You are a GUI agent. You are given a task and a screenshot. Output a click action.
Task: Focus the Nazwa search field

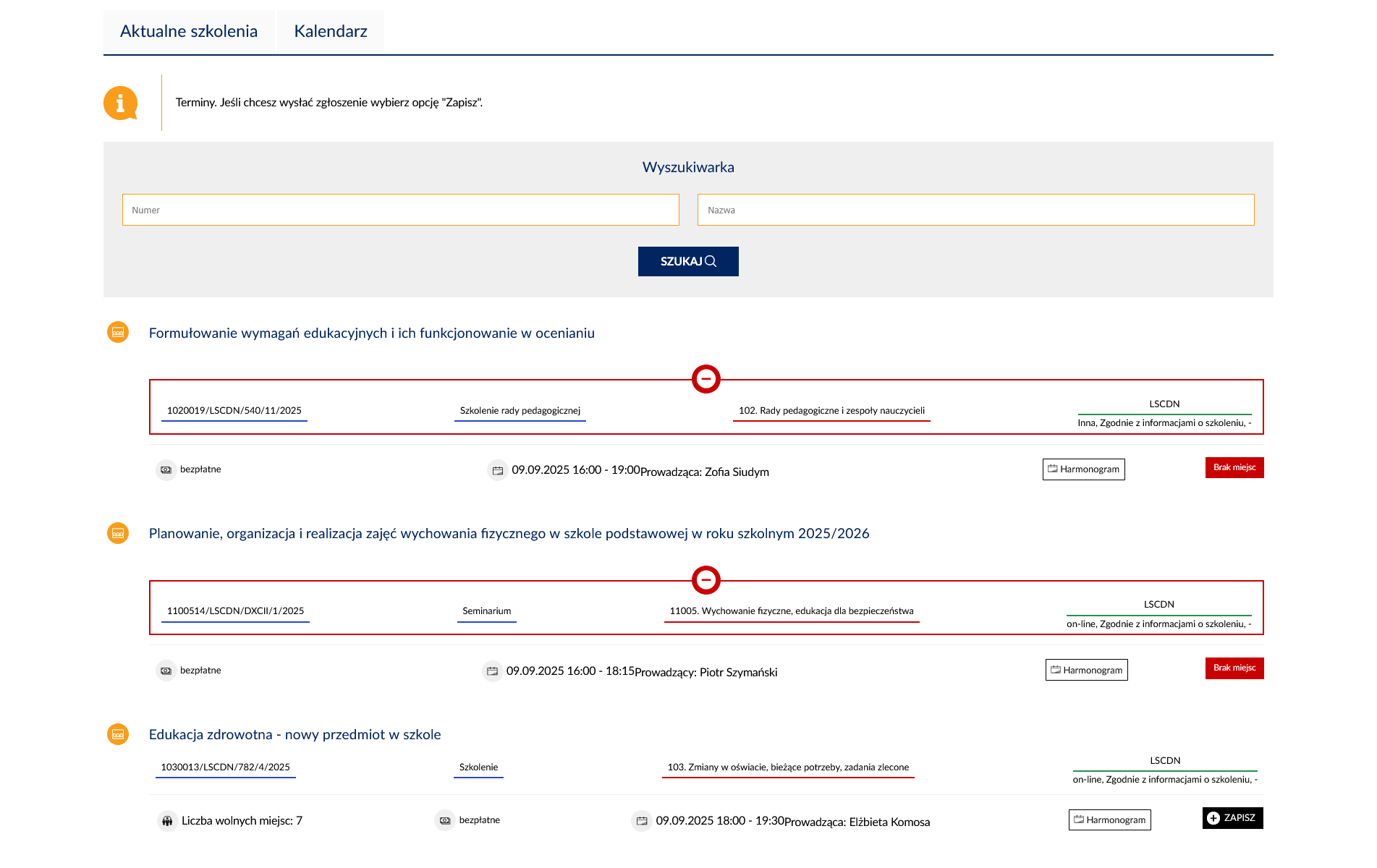(x=975, y=210)
